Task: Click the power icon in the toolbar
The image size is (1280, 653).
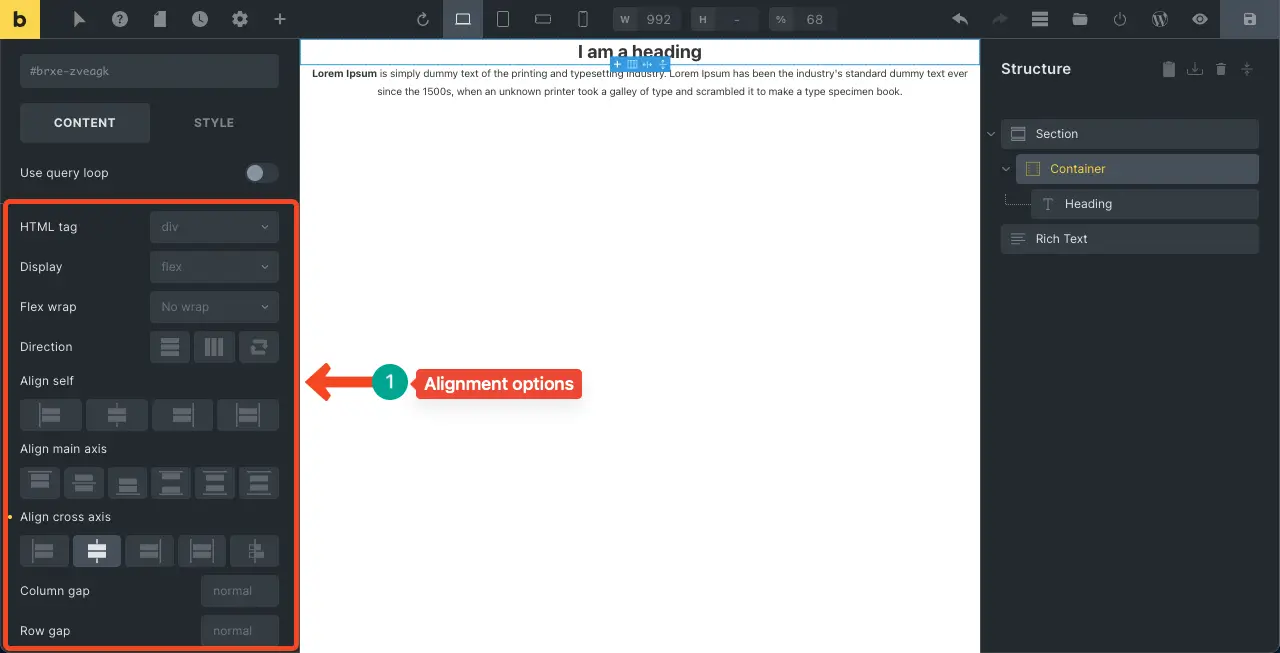Action: click(1120, 19)
